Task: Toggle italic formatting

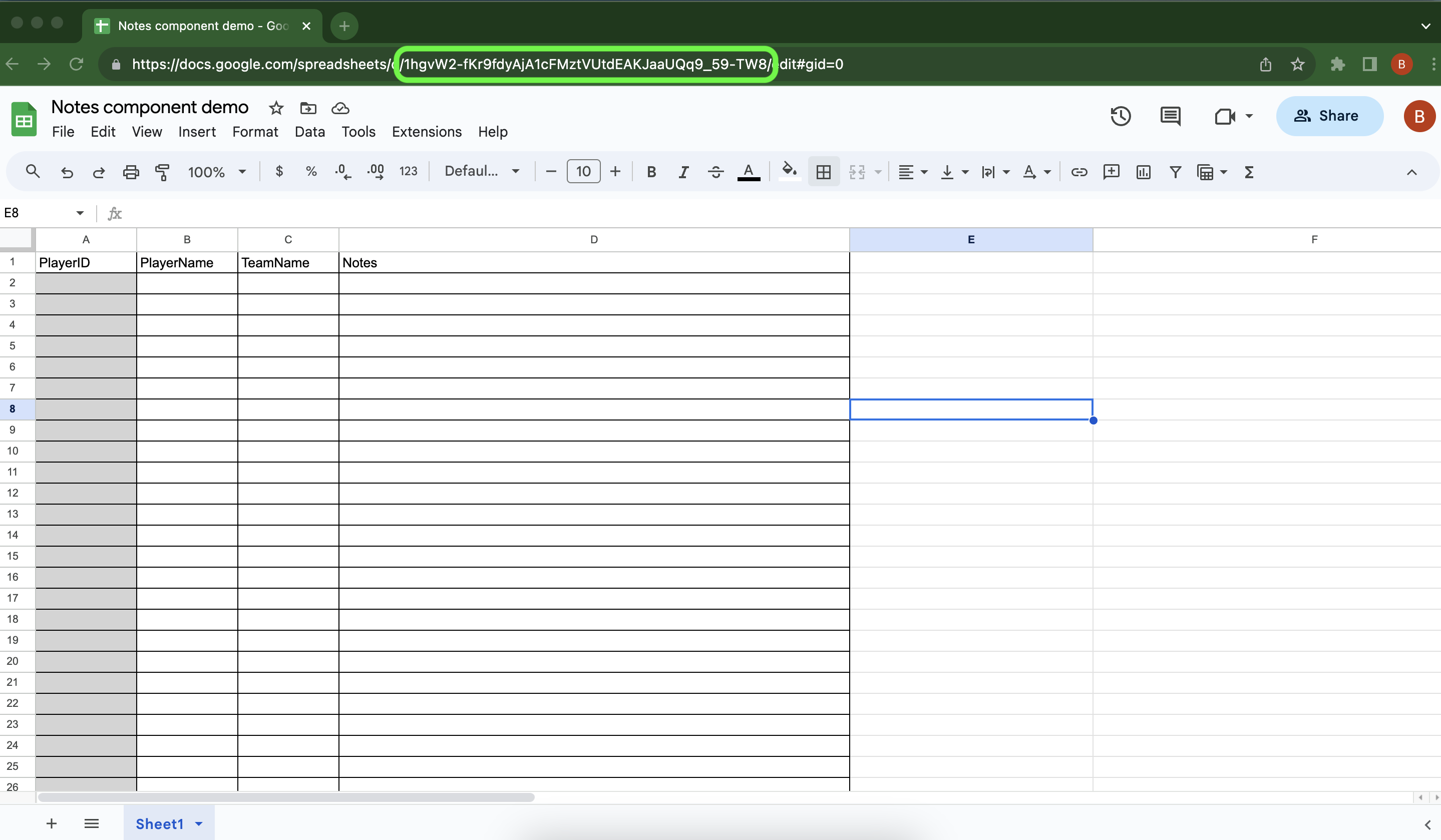Action: tap(683, 172)
